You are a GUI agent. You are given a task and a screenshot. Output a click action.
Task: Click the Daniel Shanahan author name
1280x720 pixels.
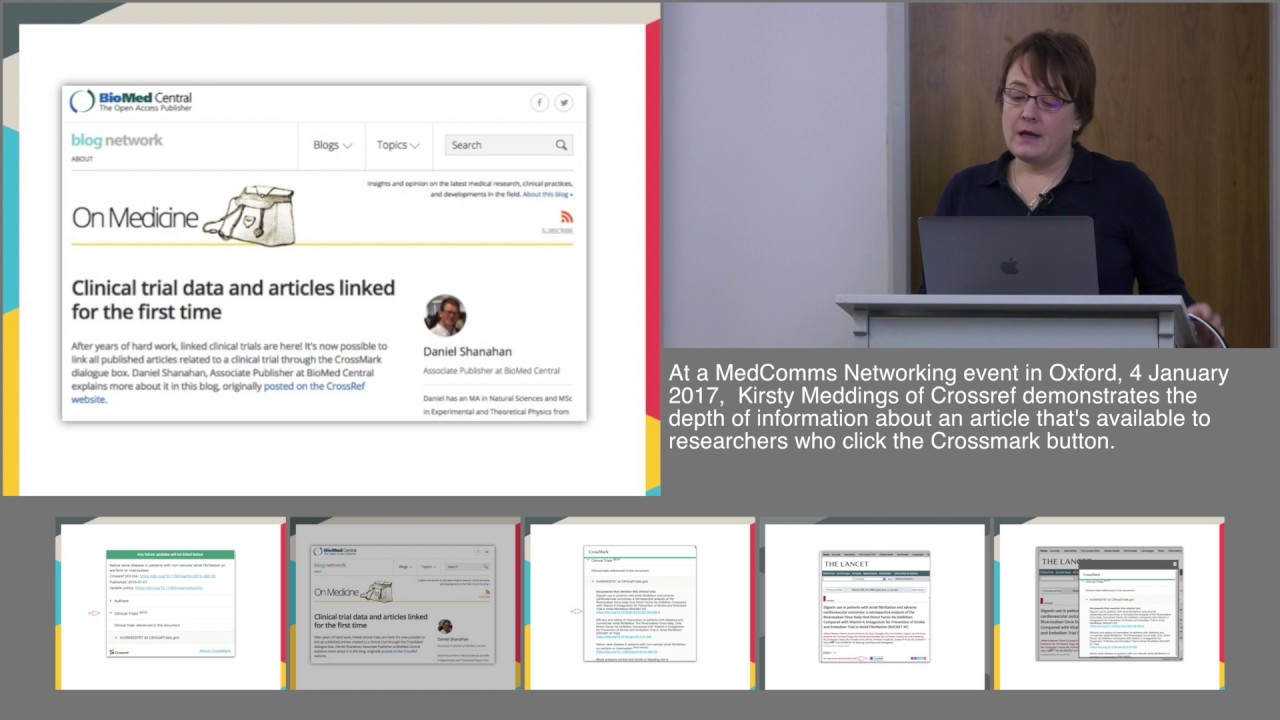467,351
